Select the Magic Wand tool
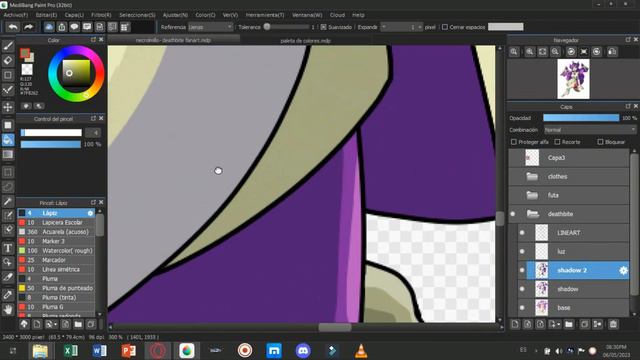This screenshot has height=360, width=640. pos(8,201)
